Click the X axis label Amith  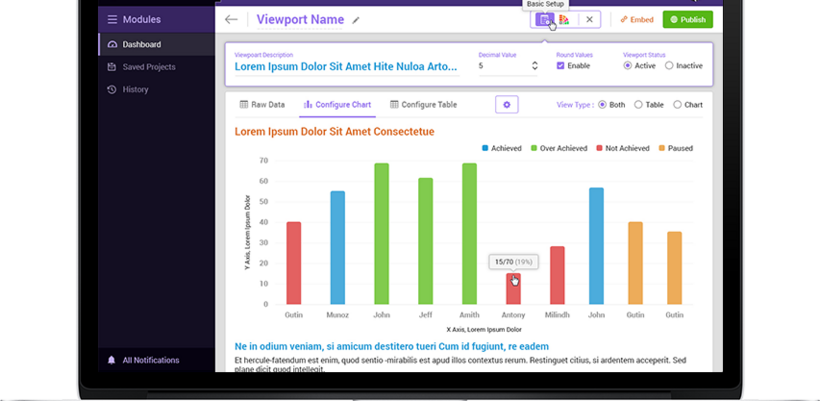[469, 315]
